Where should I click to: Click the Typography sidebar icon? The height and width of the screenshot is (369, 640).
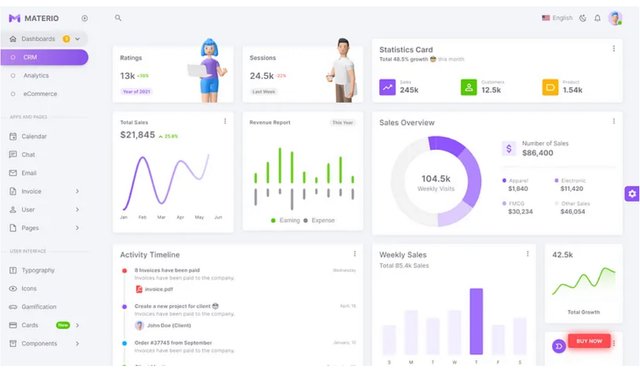(13, 270)
